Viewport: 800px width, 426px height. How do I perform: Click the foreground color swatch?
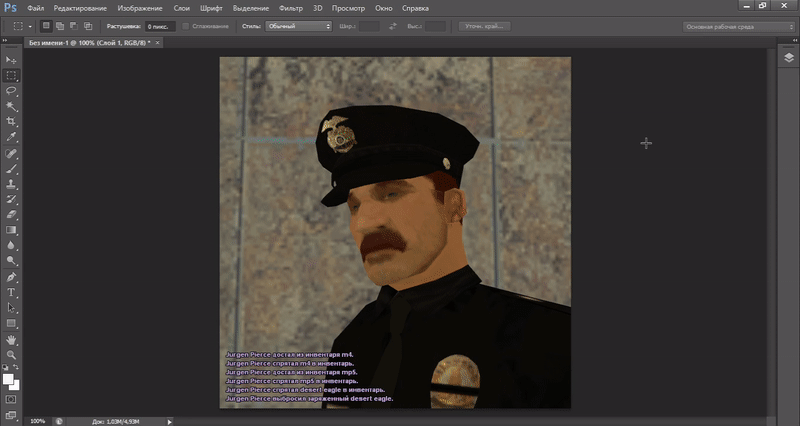[8, 379]
